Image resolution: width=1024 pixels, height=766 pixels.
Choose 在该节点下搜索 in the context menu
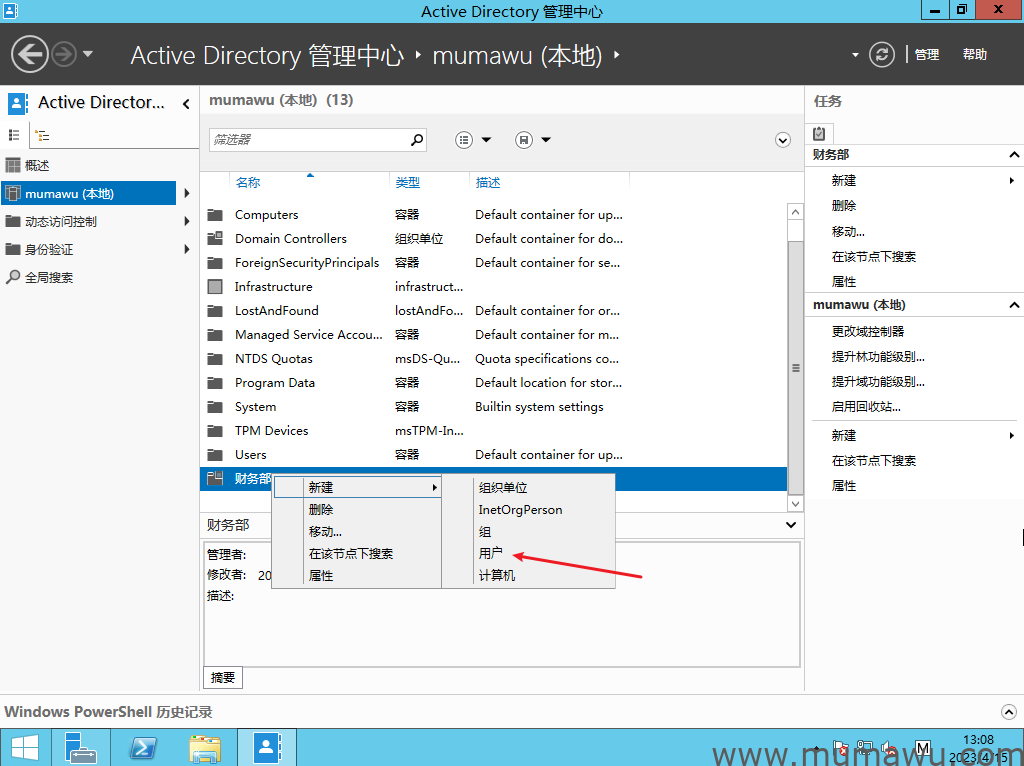(357, 554)
